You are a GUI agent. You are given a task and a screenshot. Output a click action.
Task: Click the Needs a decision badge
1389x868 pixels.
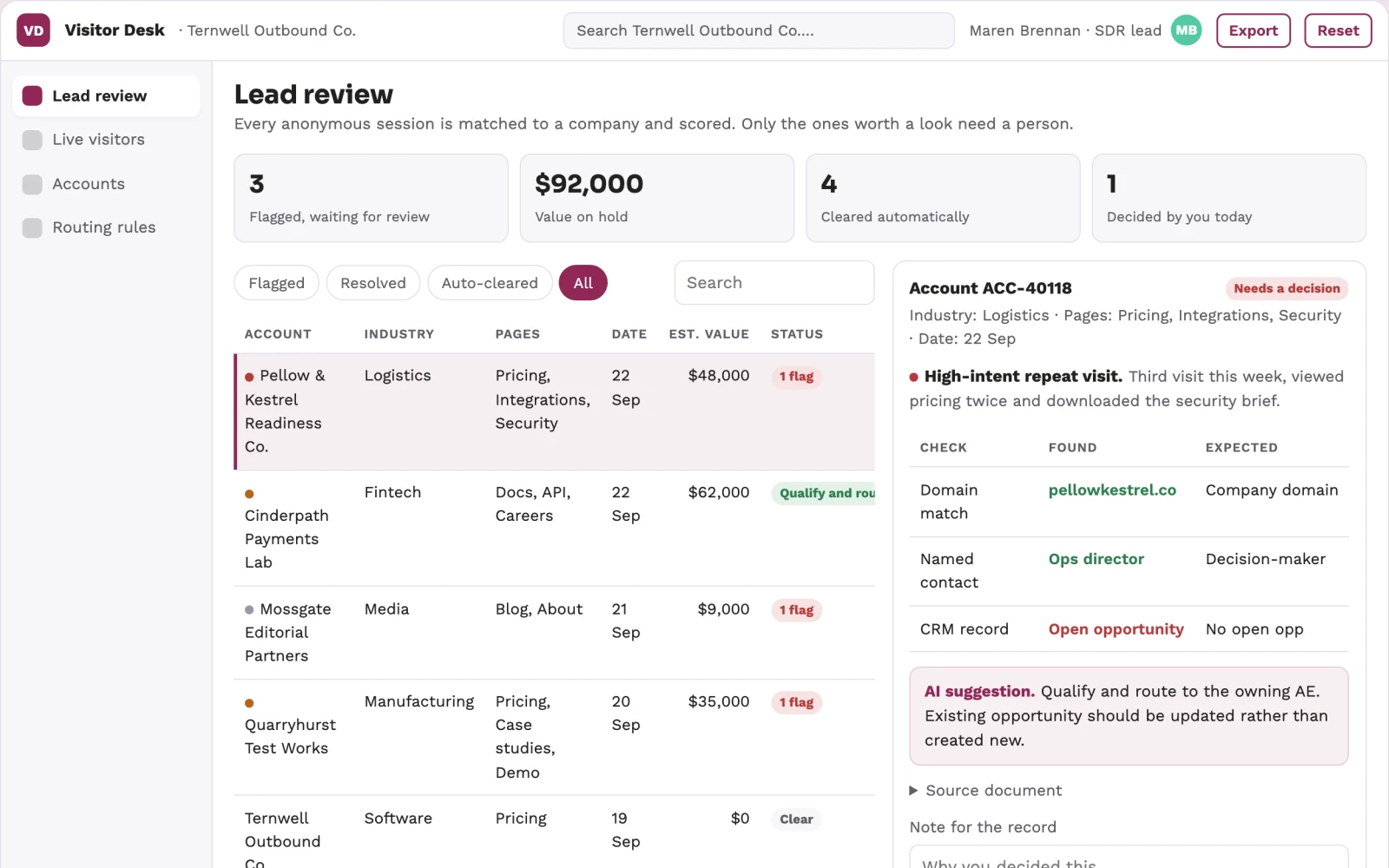click(x=1287, y=288)
